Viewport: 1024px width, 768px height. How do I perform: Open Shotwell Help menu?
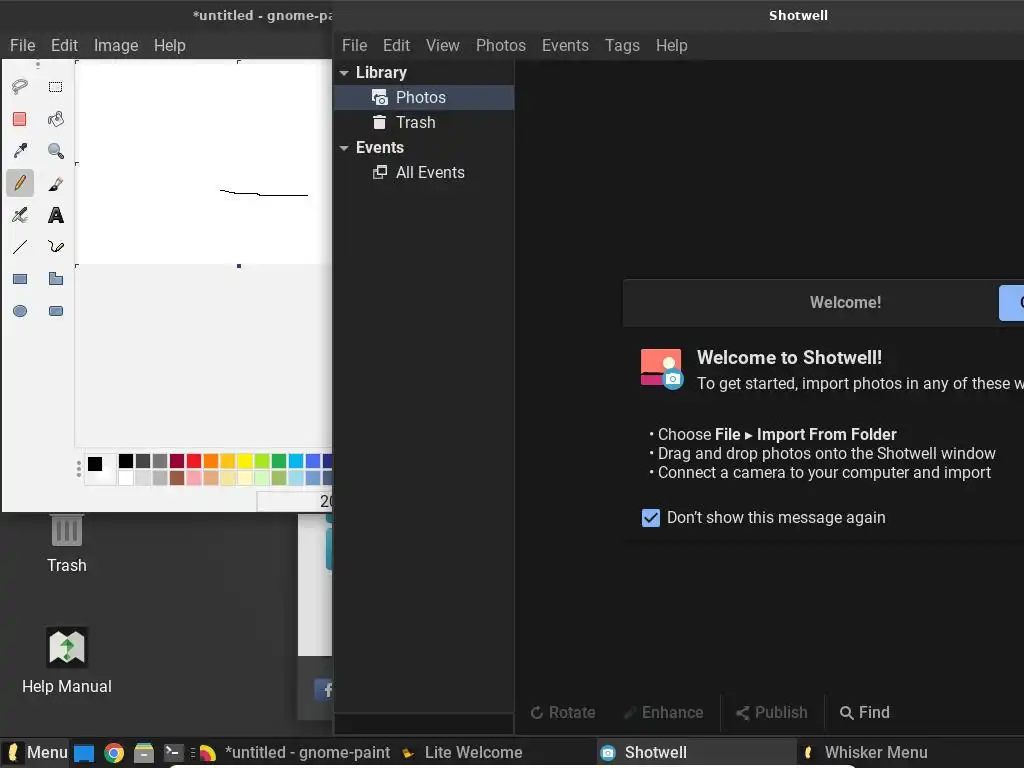pos(671,45)
